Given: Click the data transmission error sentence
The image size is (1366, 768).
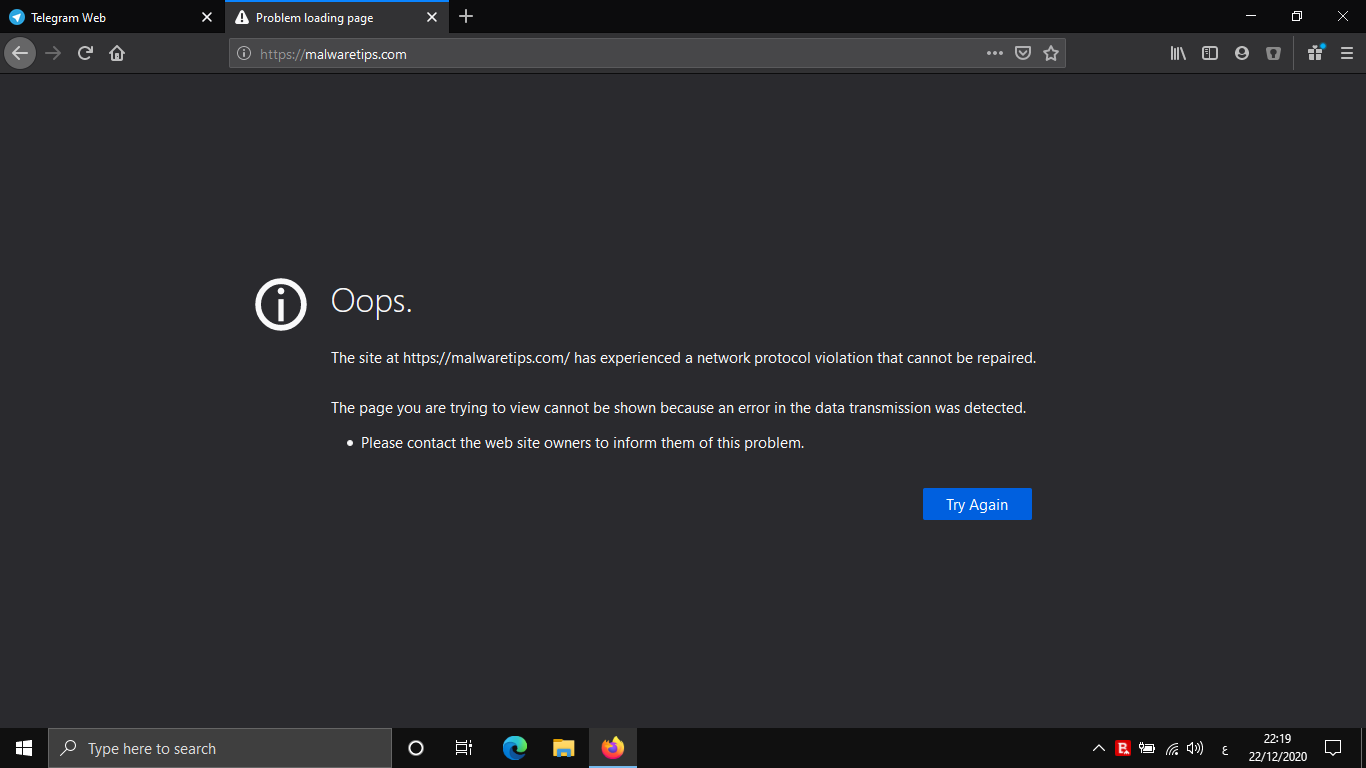Looking at the screenshot, I should tap(678, 408).
